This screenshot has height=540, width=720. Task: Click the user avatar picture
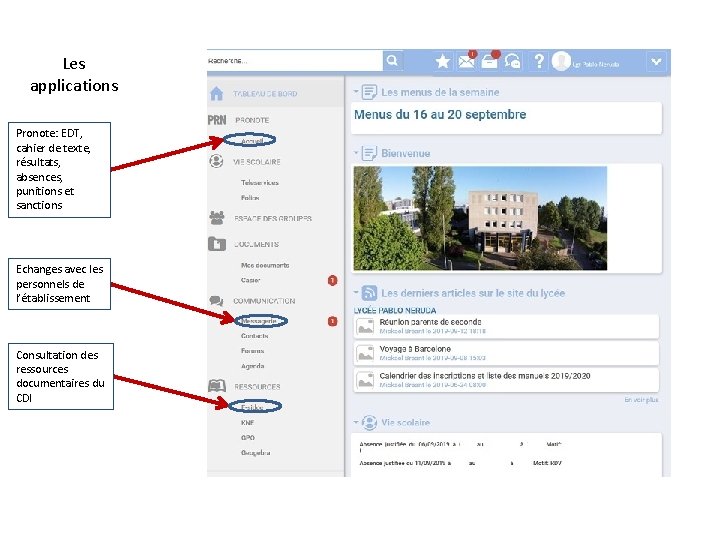point(561,61)
